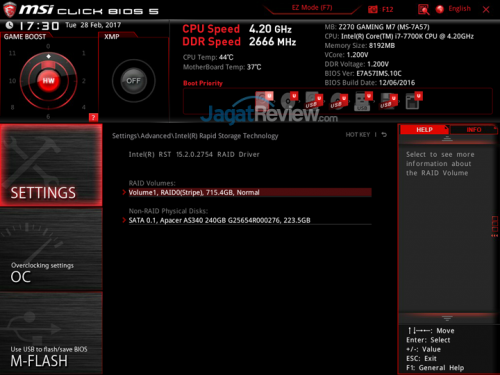This screenshot has width=500, height=375.
Task: Select network boot priority icon
Action: click(414, 101)
